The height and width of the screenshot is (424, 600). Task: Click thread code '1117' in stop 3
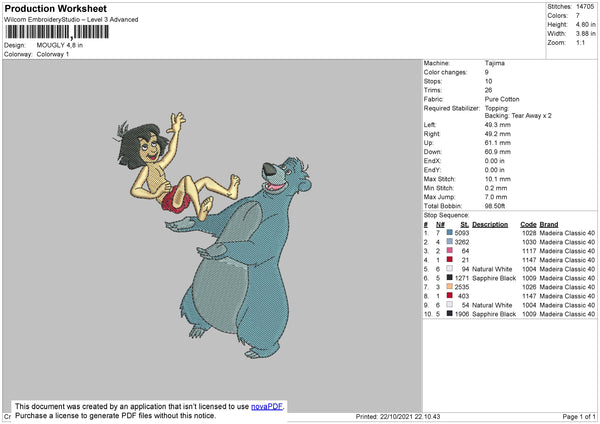click(529, 251)
